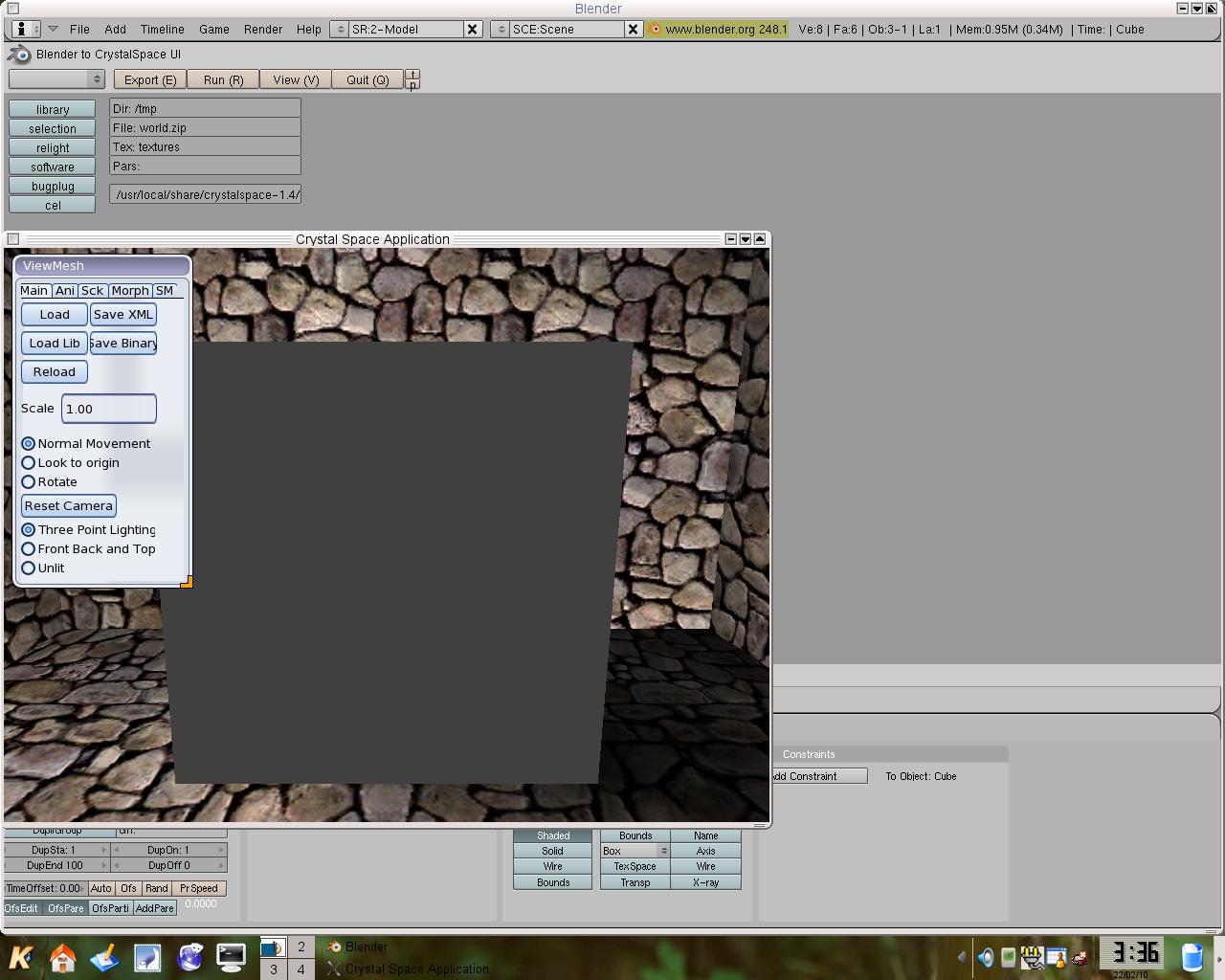Screen dimensions: 1225x980
Task: Edit the Tex: textures field
Action: 205,146
